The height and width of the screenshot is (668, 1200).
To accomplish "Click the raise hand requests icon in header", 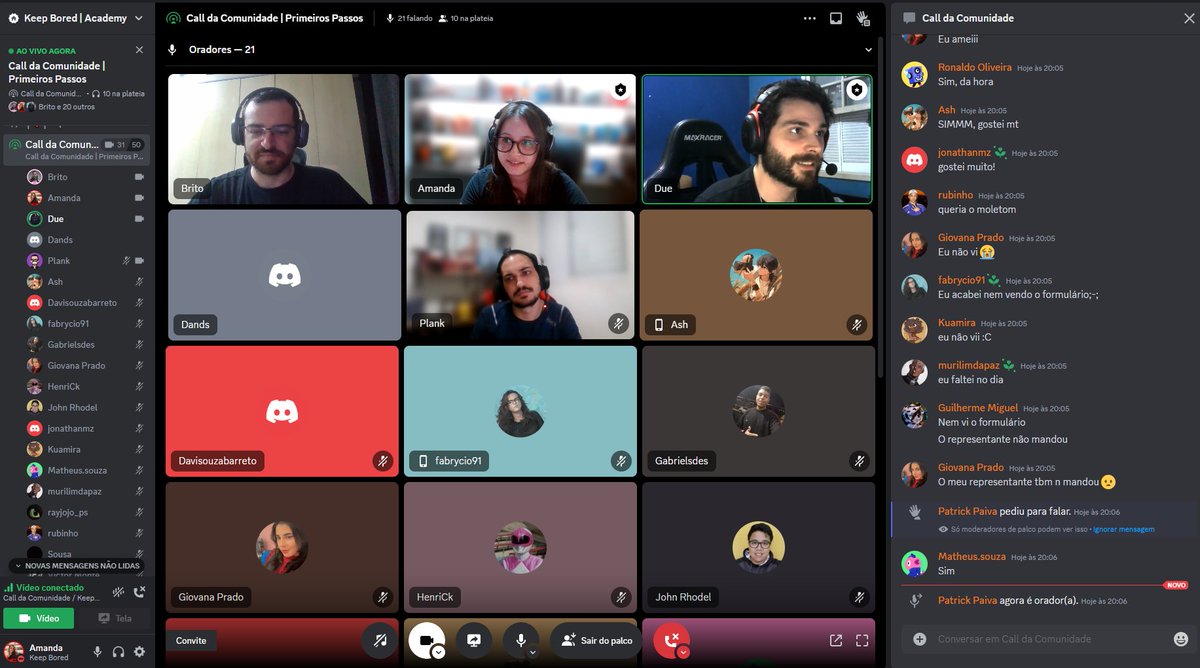I will coord(863,18).
